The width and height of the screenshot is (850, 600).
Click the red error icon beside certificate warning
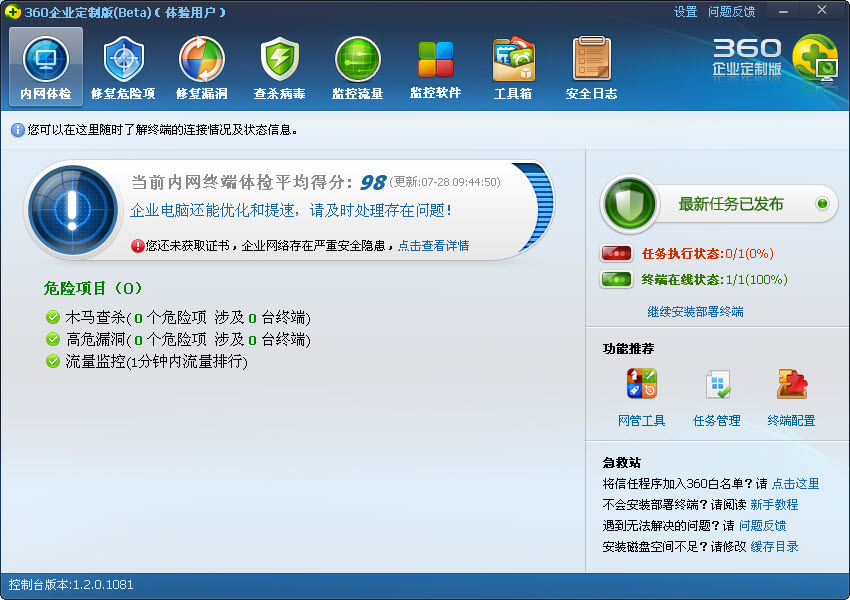(137, 246)
